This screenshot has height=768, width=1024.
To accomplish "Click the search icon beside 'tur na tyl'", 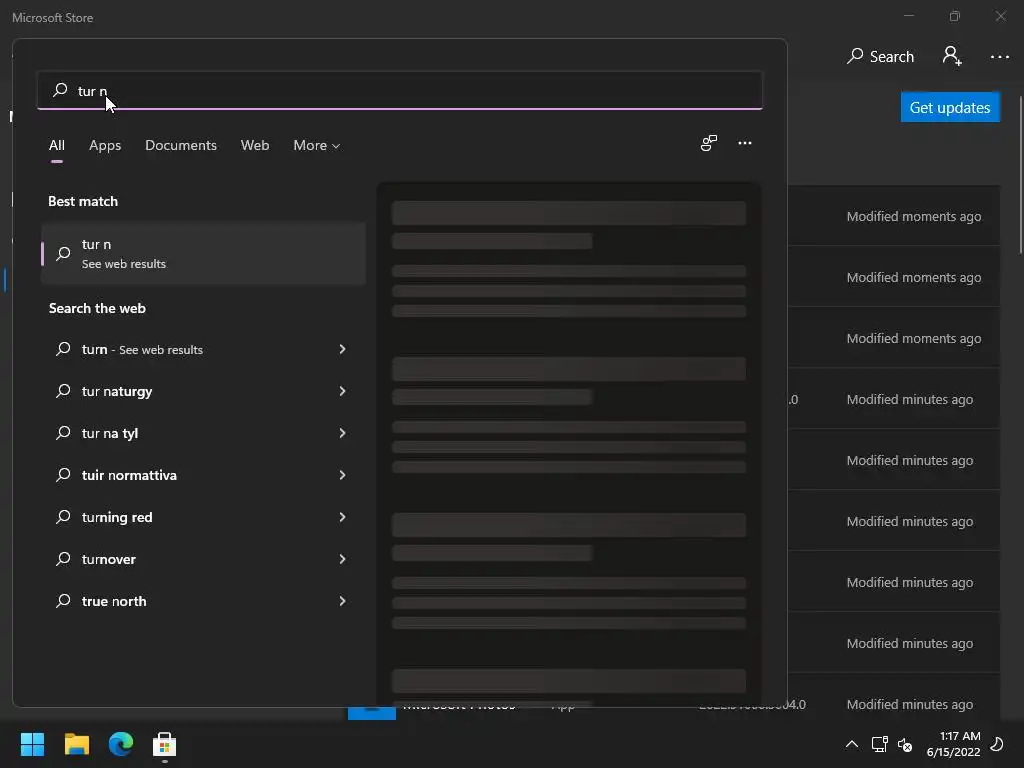I will [63, 433].
